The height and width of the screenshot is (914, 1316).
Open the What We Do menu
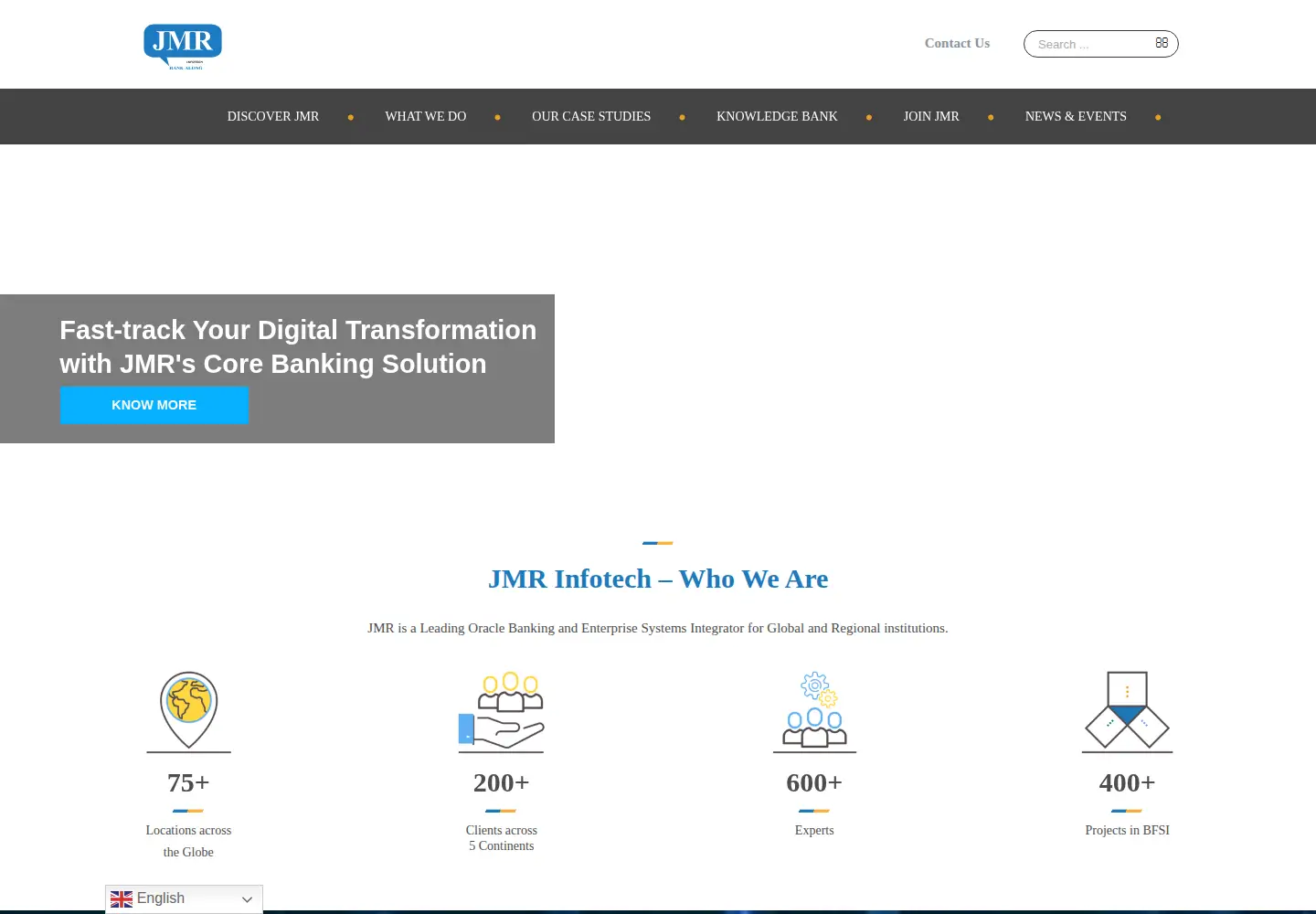point(426,116)
